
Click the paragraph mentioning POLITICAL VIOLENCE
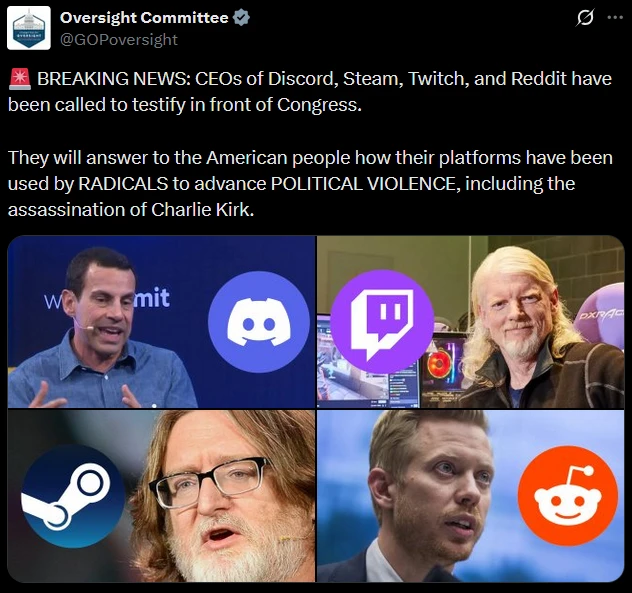310,183
